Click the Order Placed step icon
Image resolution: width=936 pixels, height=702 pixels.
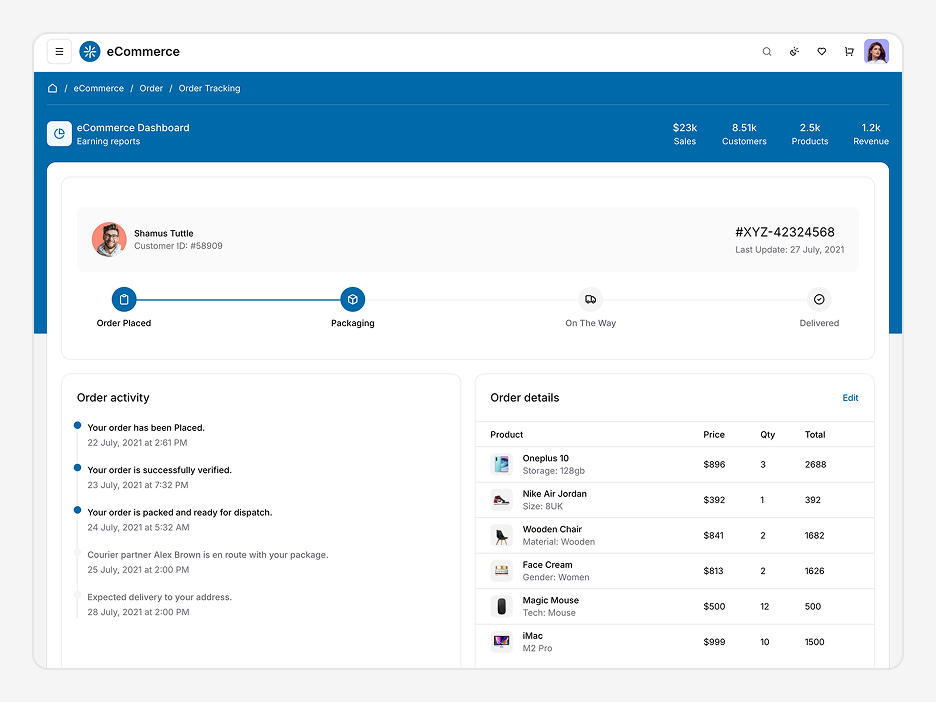[x=124, y=300]
